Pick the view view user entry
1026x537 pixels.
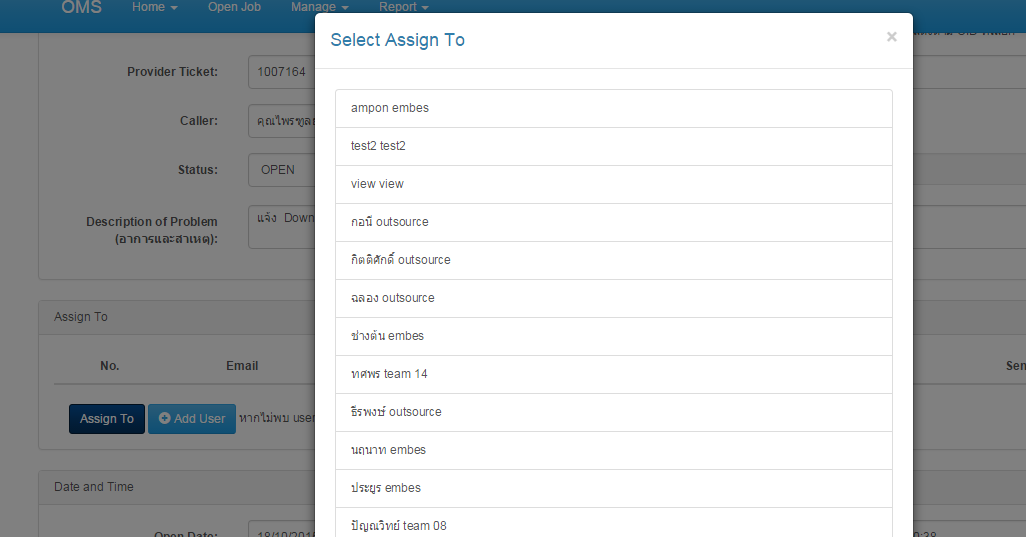coord(614,184)
